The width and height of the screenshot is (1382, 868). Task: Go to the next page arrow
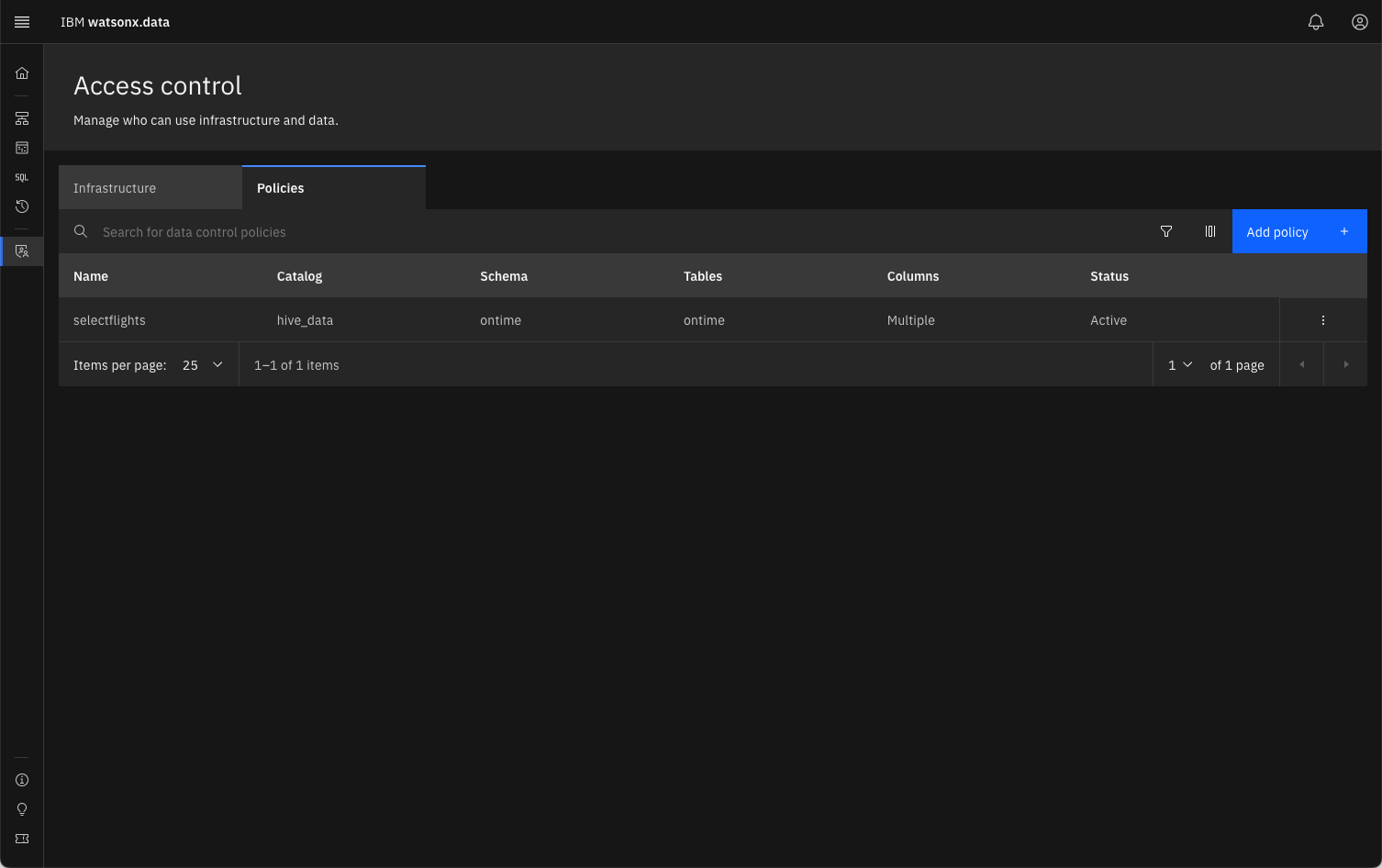click(x=1345, y=364)
